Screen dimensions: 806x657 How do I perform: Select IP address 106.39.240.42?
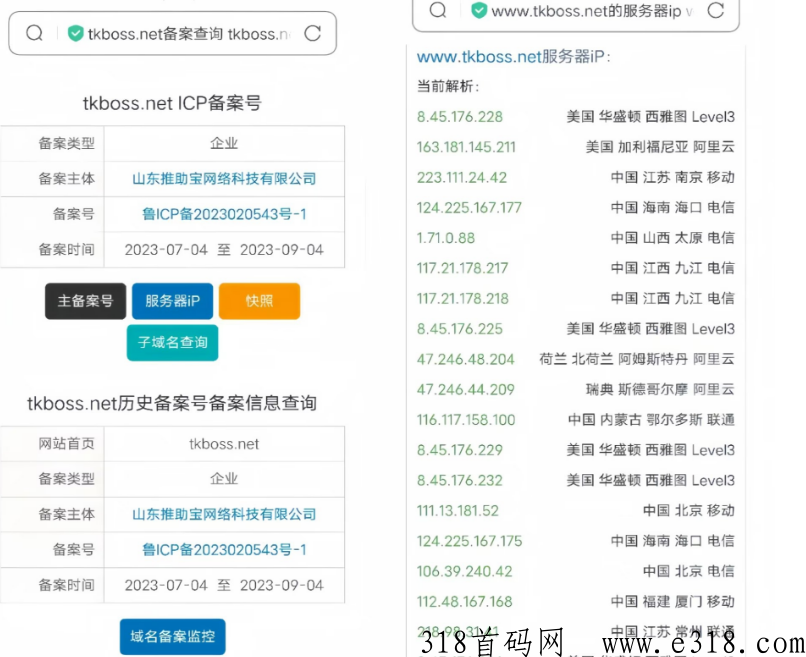(464, 572)
